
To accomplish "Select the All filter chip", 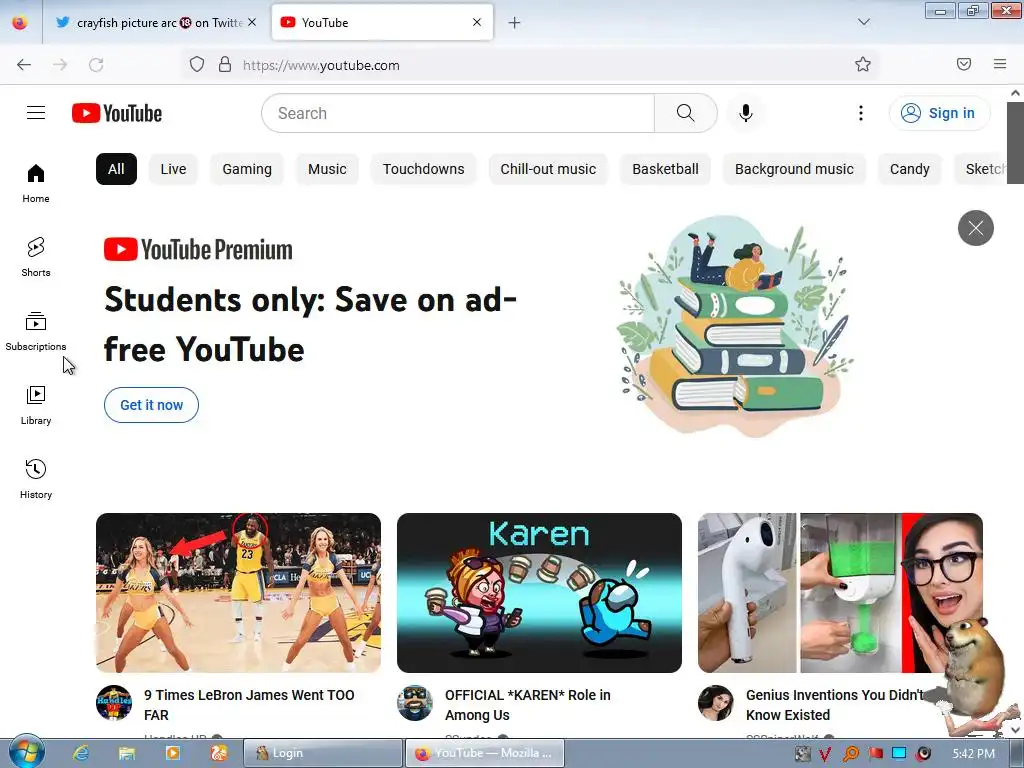I will pos(116,169).
